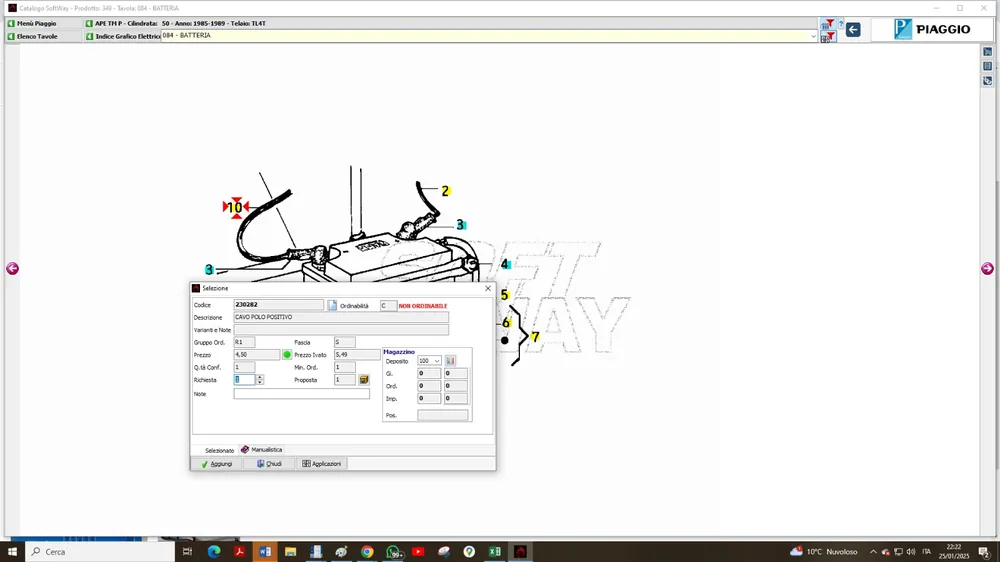Select part number 2 in diagram
Viewport: 1000px width, 562px height.
[445, 191]
